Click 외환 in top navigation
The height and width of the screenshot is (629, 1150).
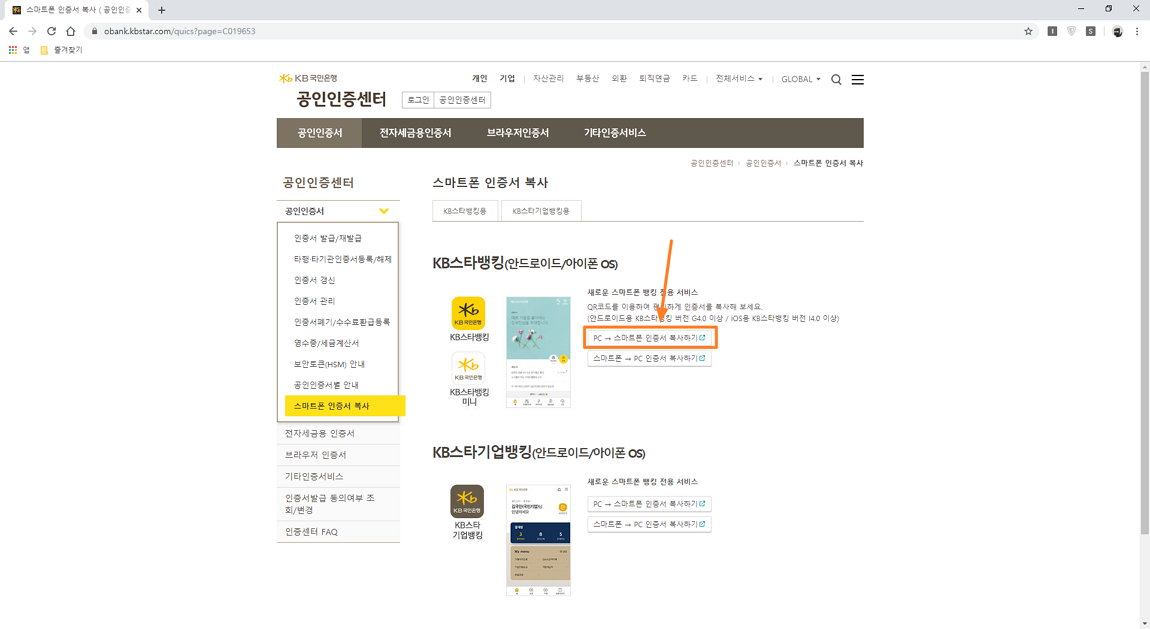tap(619, 78)
